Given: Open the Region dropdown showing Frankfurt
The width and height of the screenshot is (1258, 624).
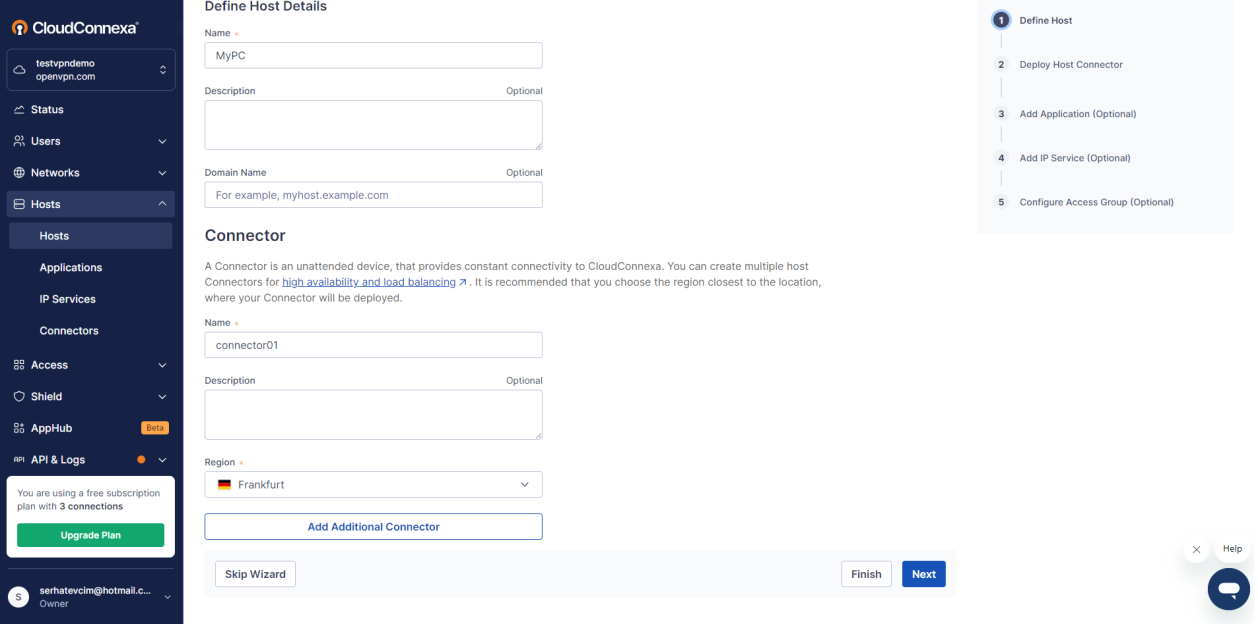Looking at the screenshot, I should click(373, 485).
